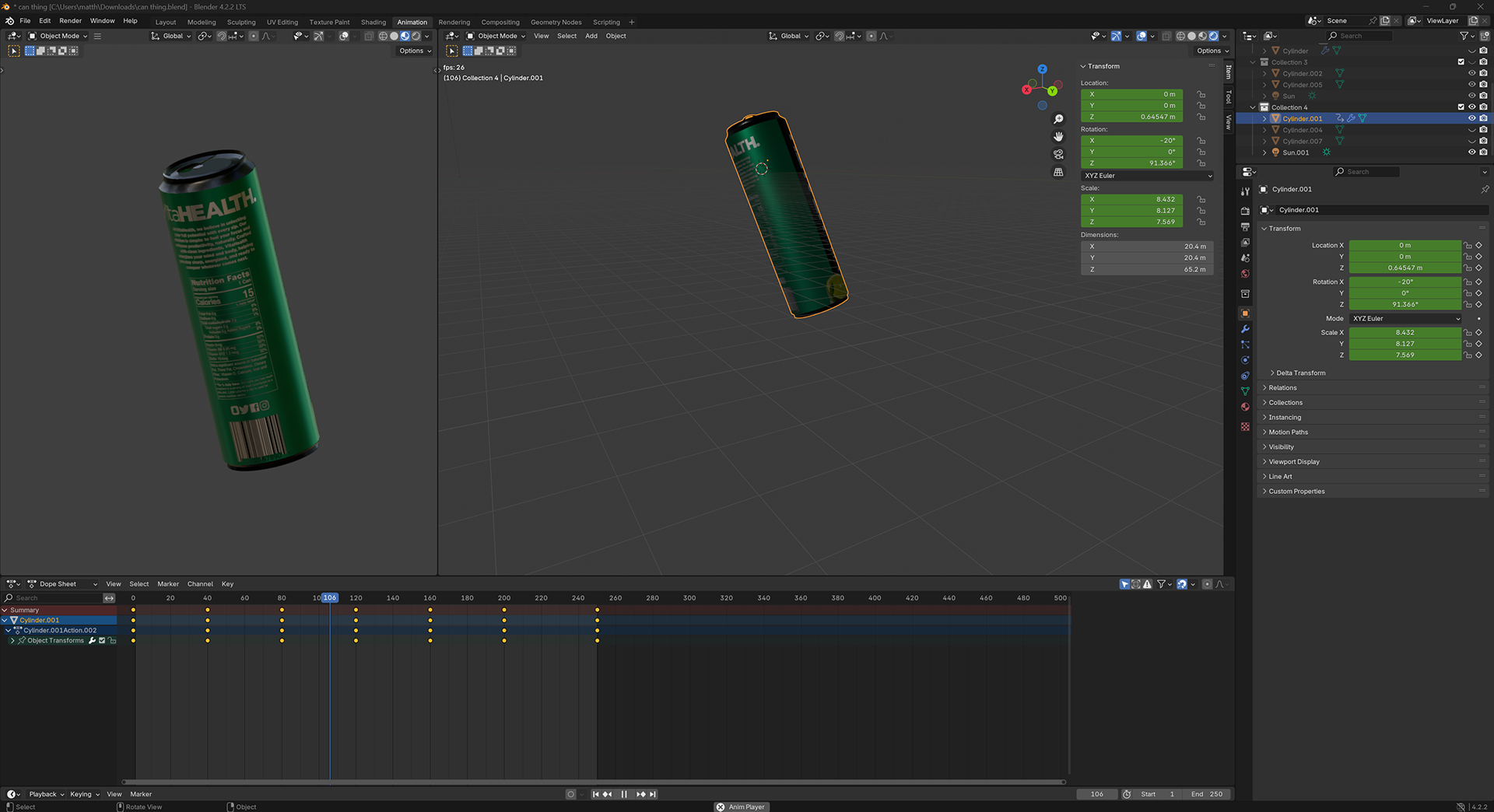Click the pan hand icon in the viewport
This screenshot has height=812, width=1494.
pyautogui.click(x=1058, y=136)
